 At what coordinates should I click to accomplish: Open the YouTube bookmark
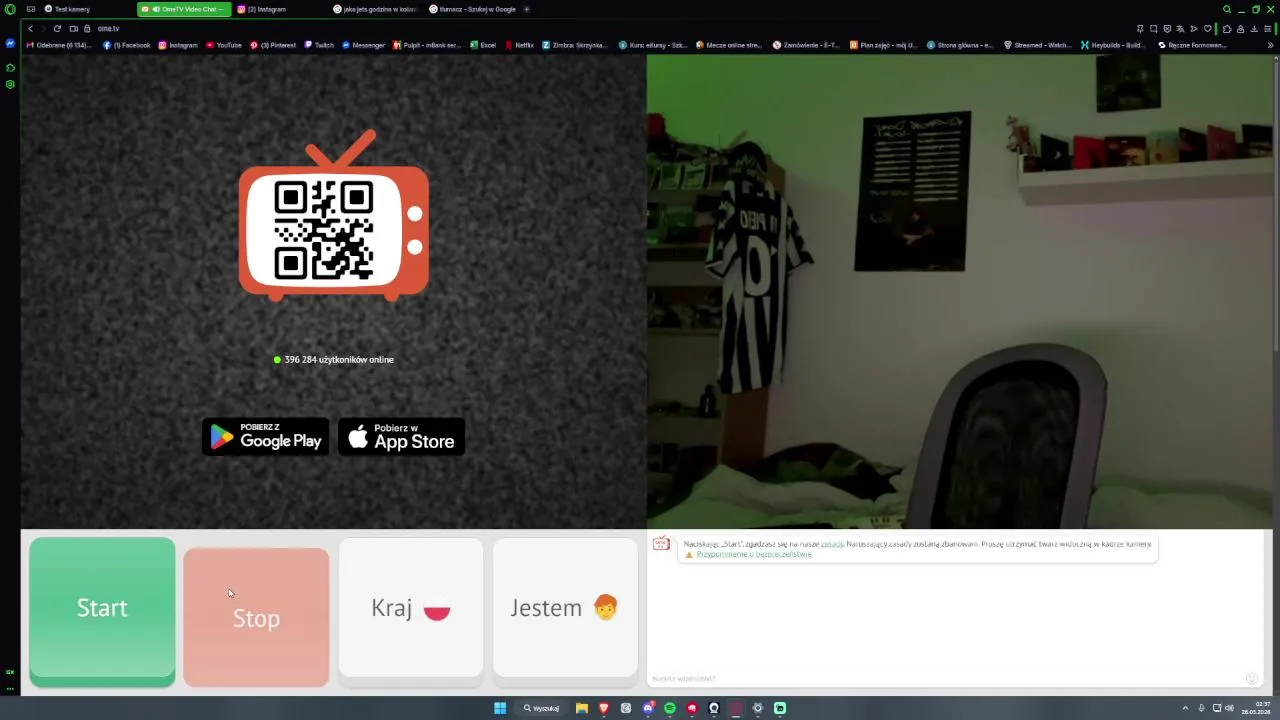point(224,45)
